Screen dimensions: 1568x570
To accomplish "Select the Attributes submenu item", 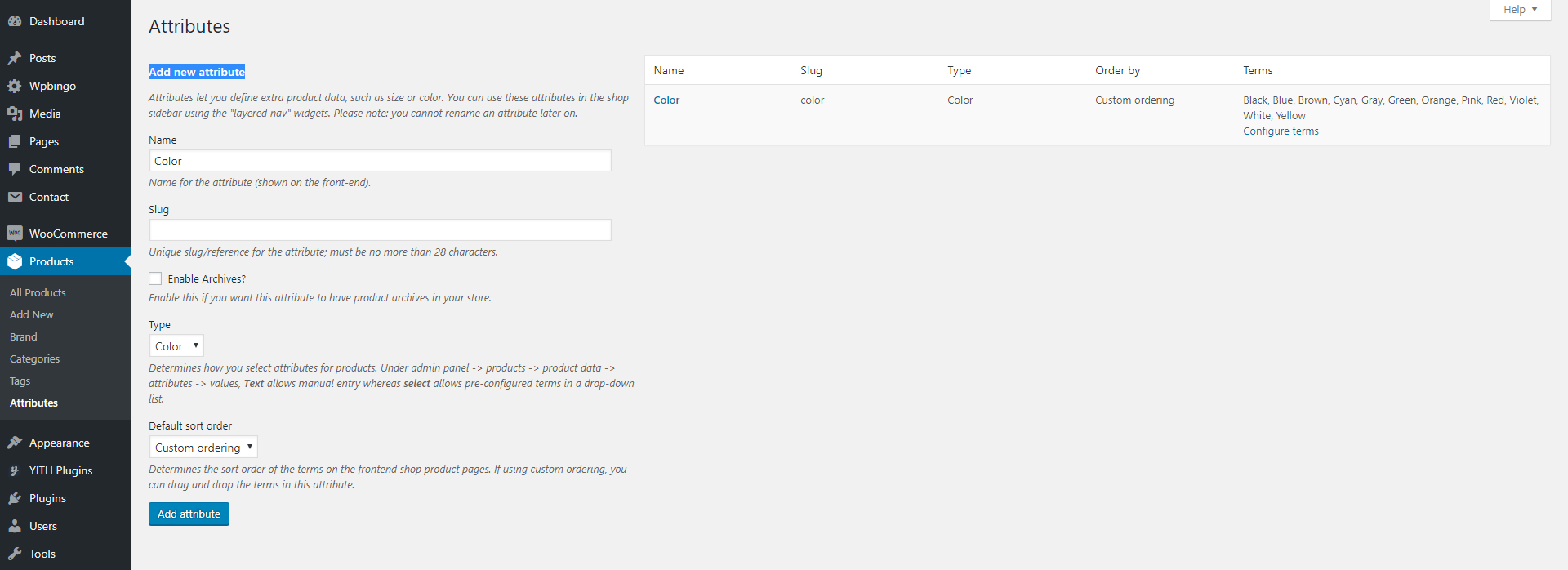I will [x=33, y=403].
